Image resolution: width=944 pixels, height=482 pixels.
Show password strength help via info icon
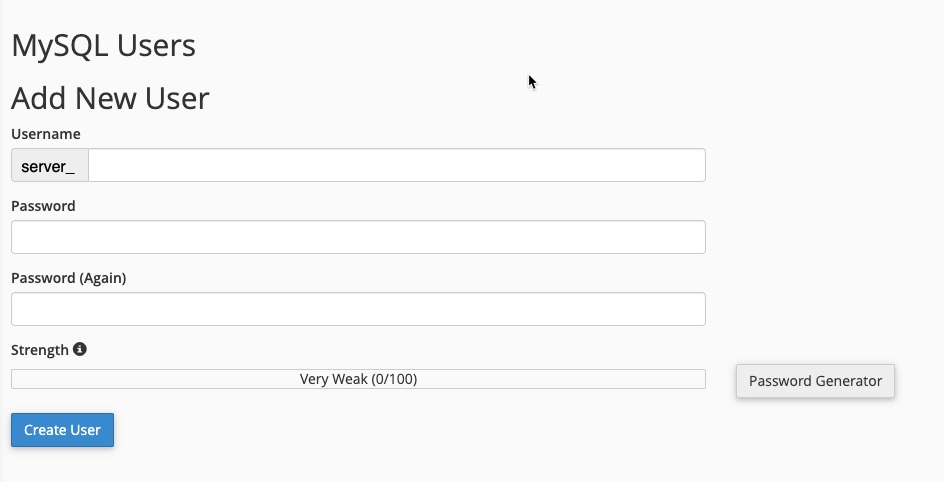(x=80, y=350)
